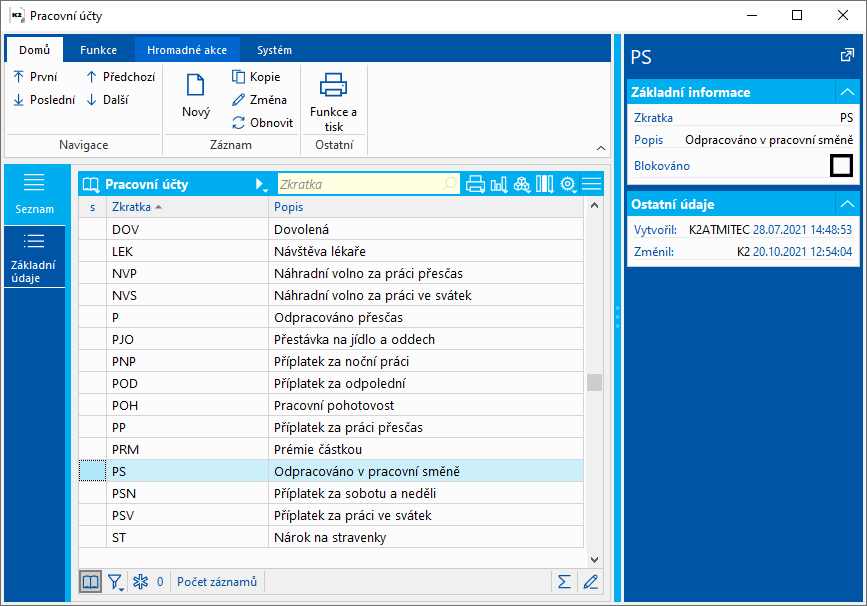
Task: Open the filter funnel in the status bar
Action: pyautogui.click(x=115, y=582)
